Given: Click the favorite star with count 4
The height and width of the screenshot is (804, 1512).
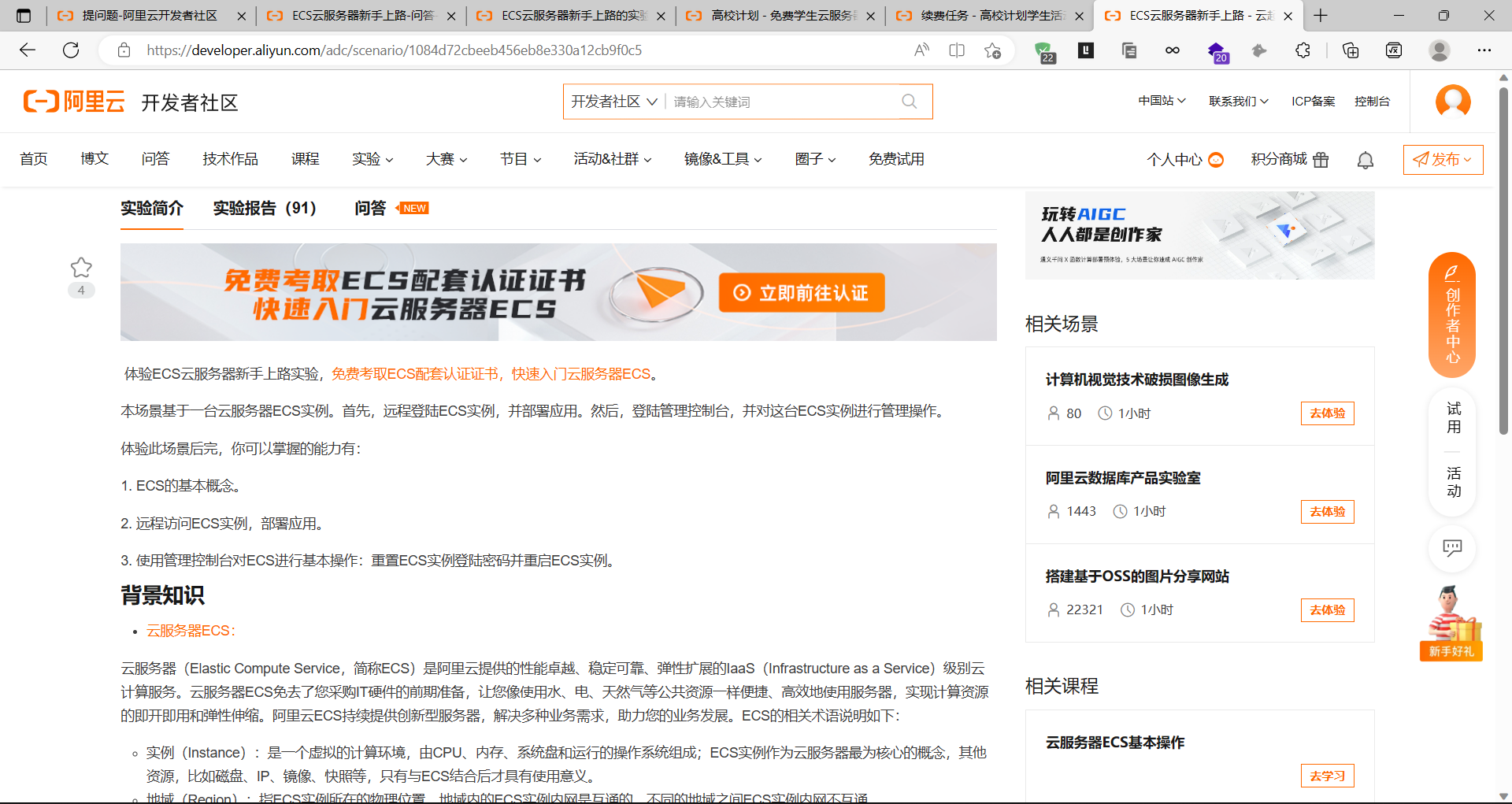Looking at the screenshot, I should [81, 268].
